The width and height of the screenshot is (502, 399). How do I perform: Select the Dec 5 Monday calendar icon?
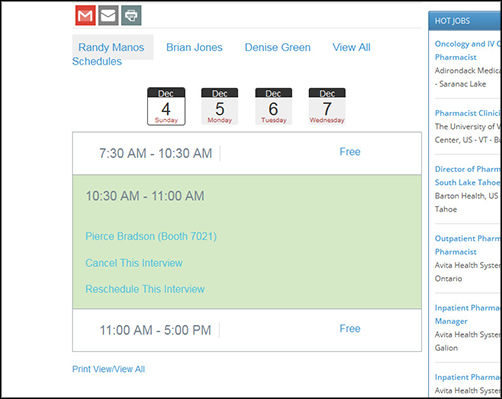220,106
